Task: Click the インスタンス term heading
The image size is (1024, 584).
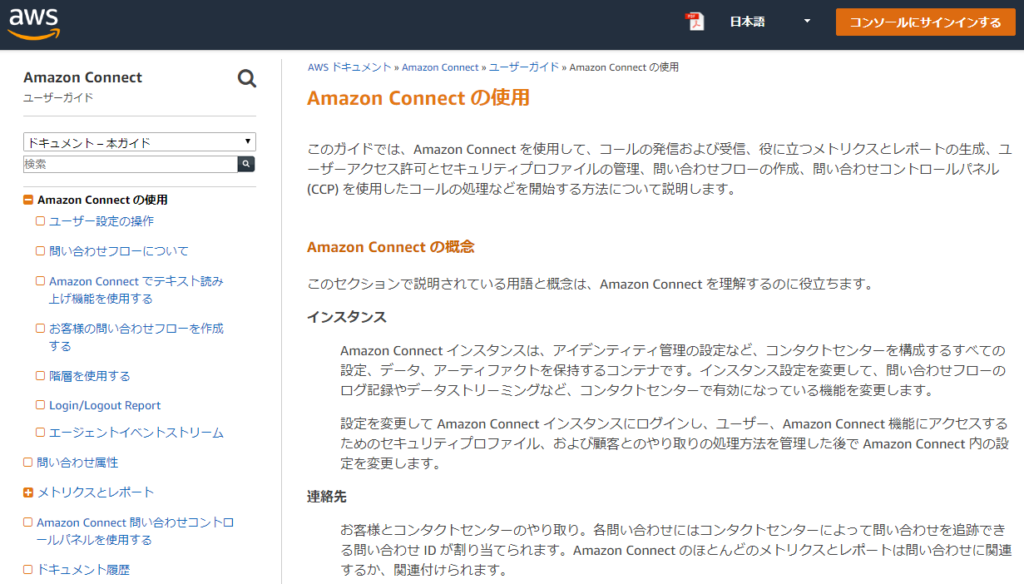Action: 347,317
